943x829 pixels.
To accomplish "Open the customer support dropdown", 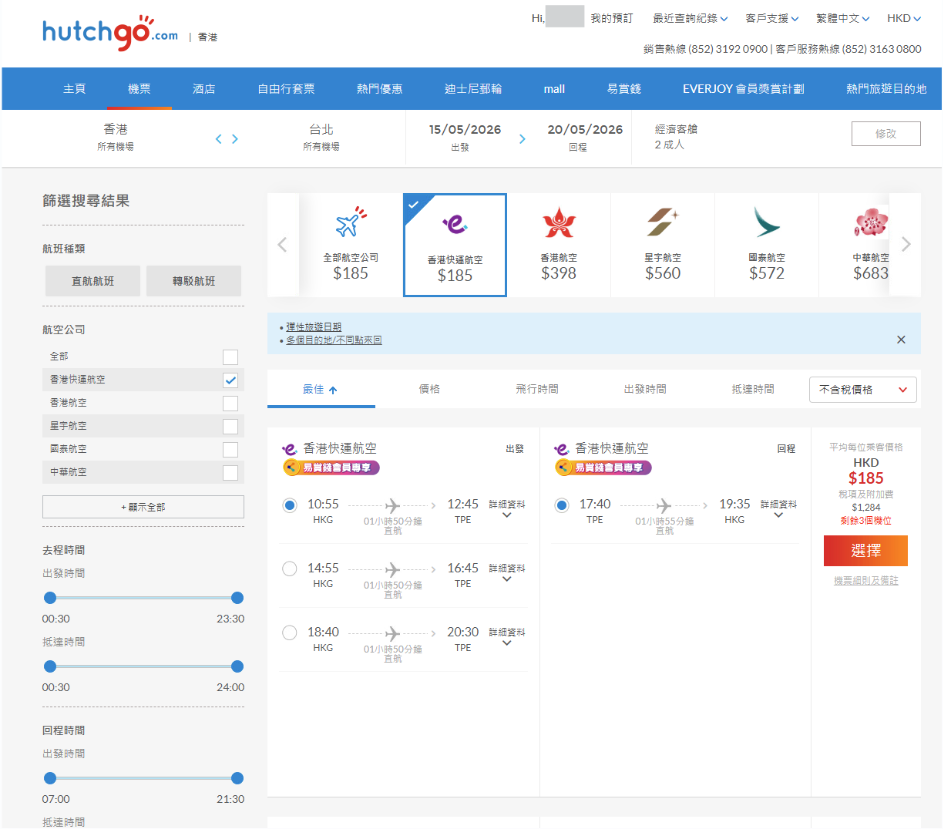I will (x=772, y=19).
